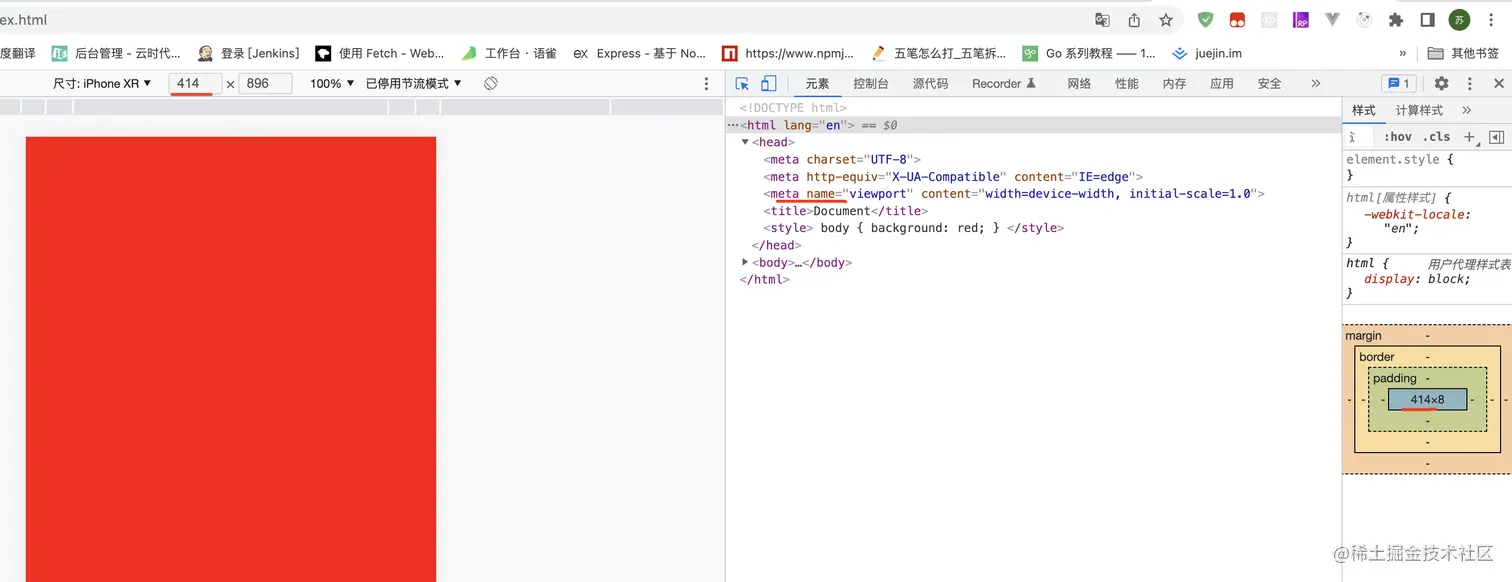Image resolution: width=1512 pixels, height=582 pixels.
Task: Open the 100% zoom dropdown
Action: tap(333, 84)
